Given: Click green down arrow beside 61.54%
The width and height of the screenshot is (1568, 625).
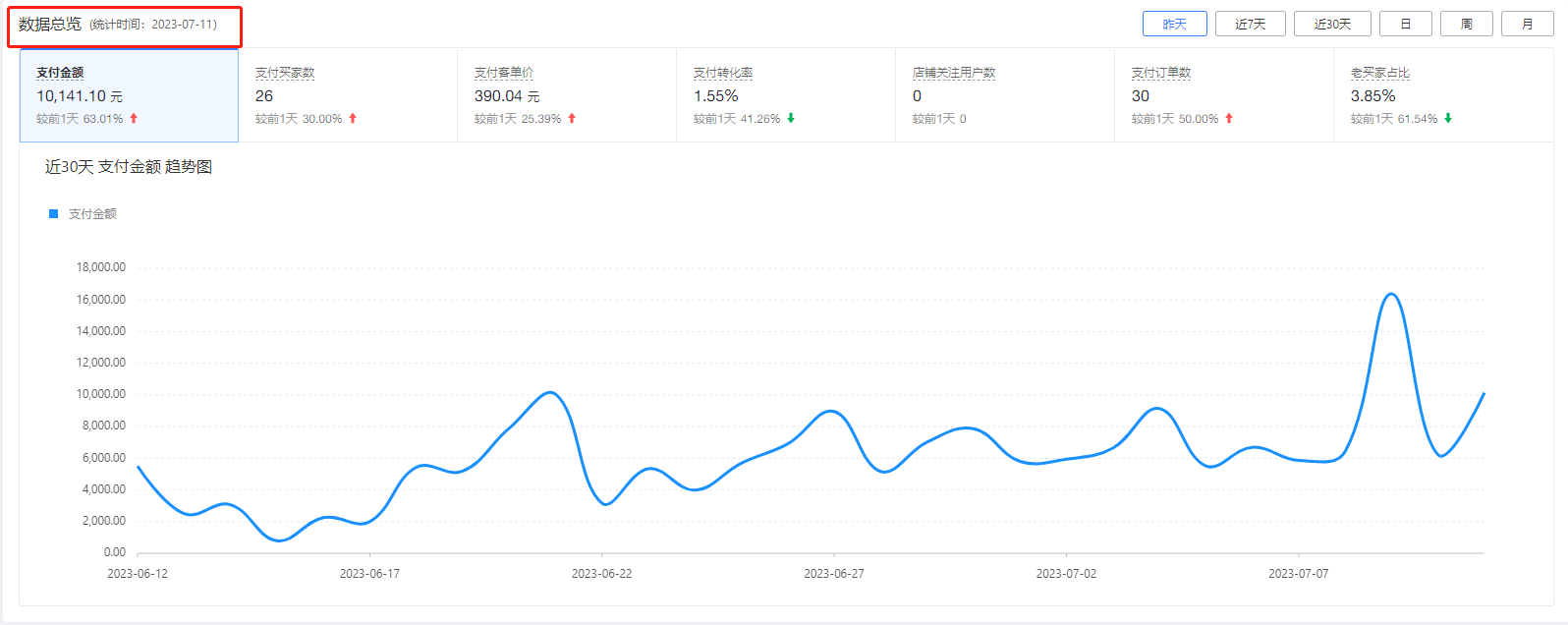Looking at the screenshot, I should (1448, 119).
